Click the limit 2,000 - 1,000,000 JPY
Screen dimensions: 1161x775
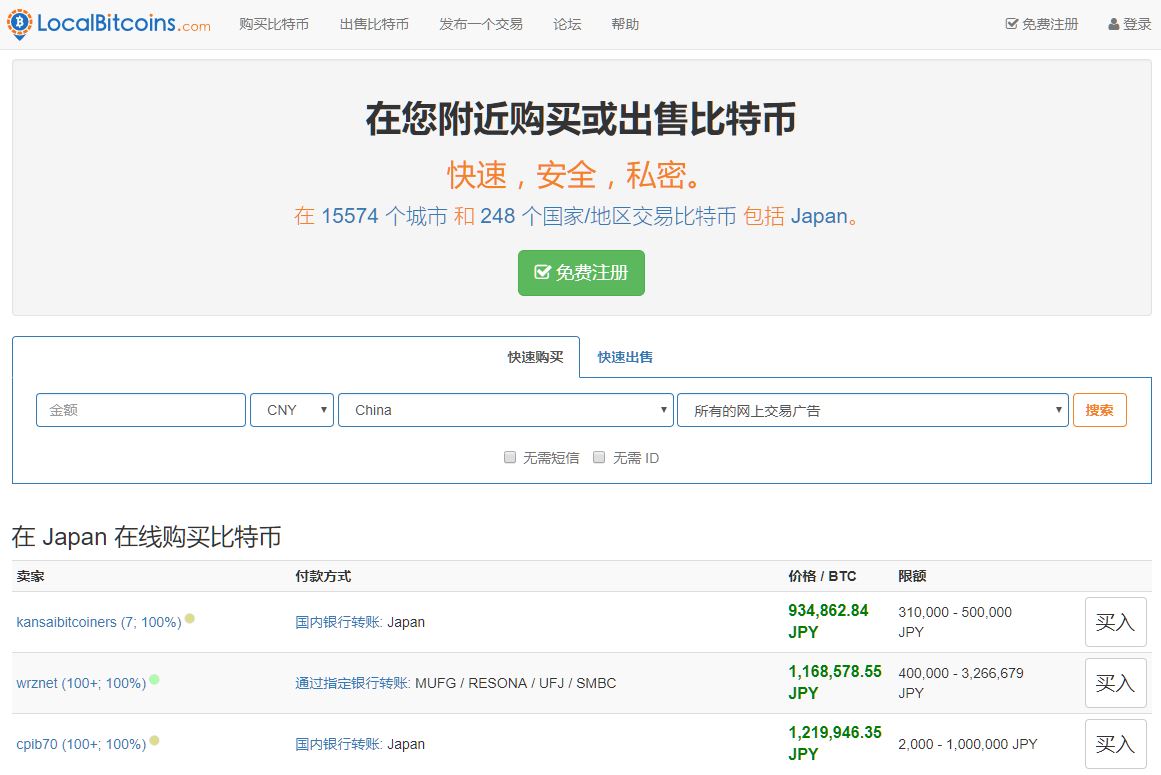point(967,744)
